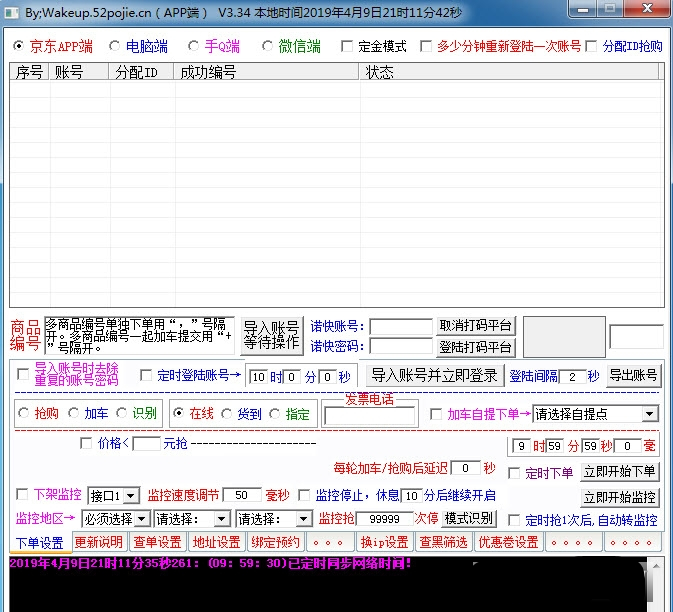The width and height of the screenshot is (673, 612).
Task: Choose the 微信端 platform option
Action: point(268,46)
